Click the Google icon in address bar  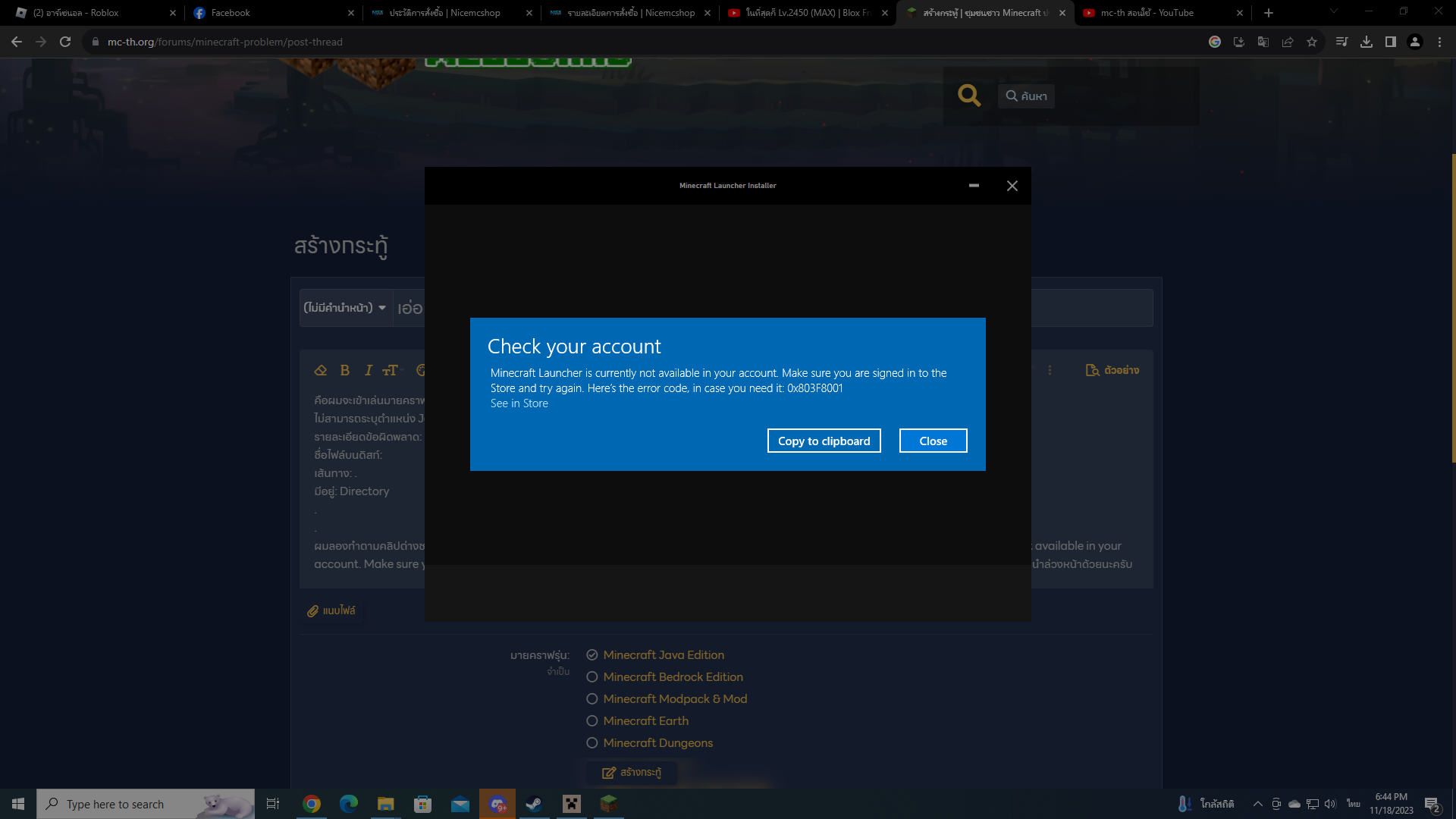coord(1215,42)
